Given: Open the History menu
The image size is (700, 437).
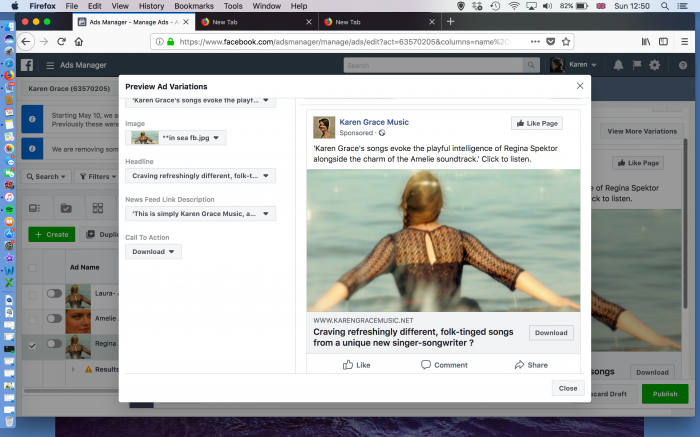Looking at the screenshot, I should 151,6.
